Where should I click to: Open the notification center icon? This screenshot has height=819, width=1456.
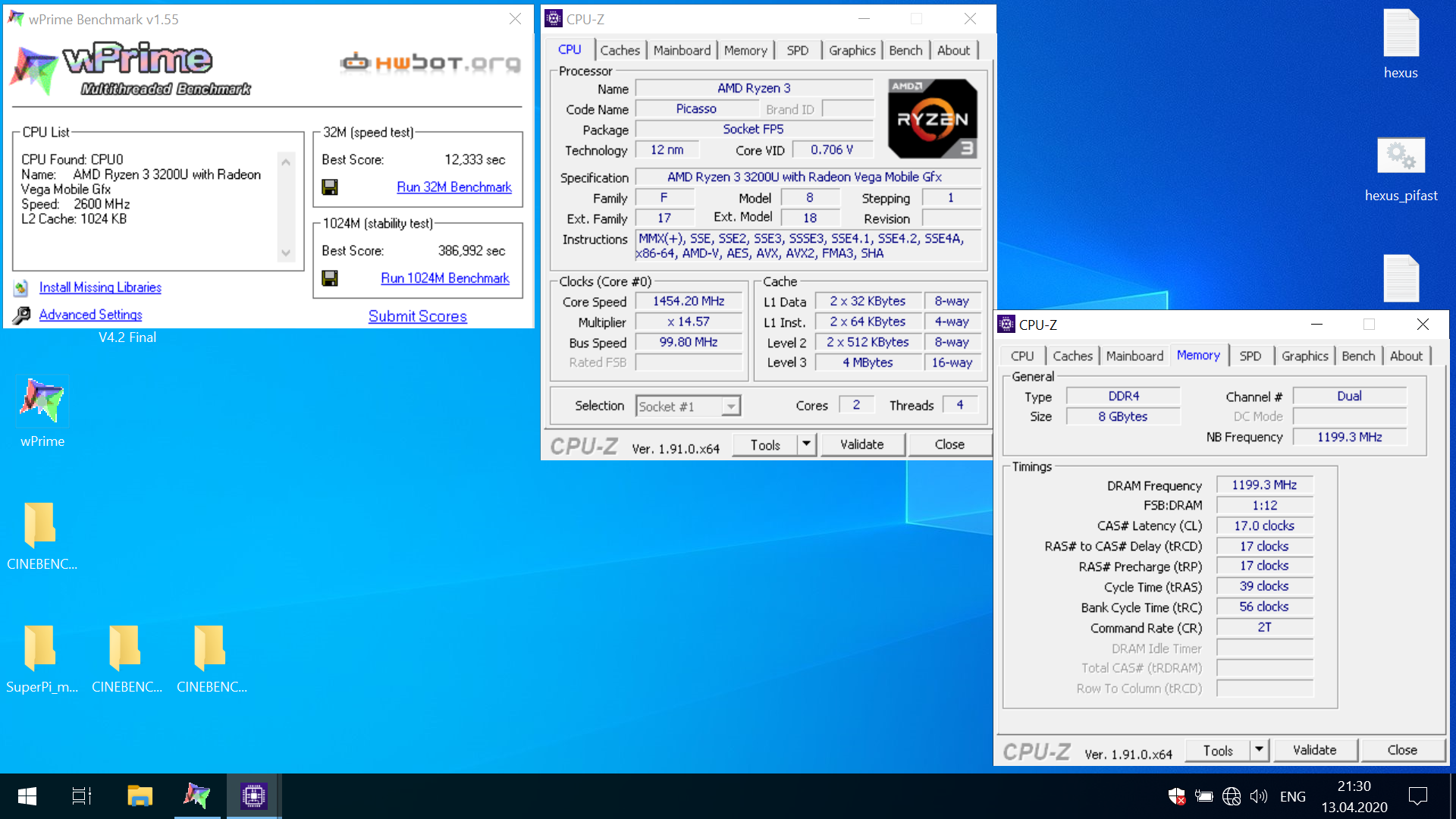1418,796
